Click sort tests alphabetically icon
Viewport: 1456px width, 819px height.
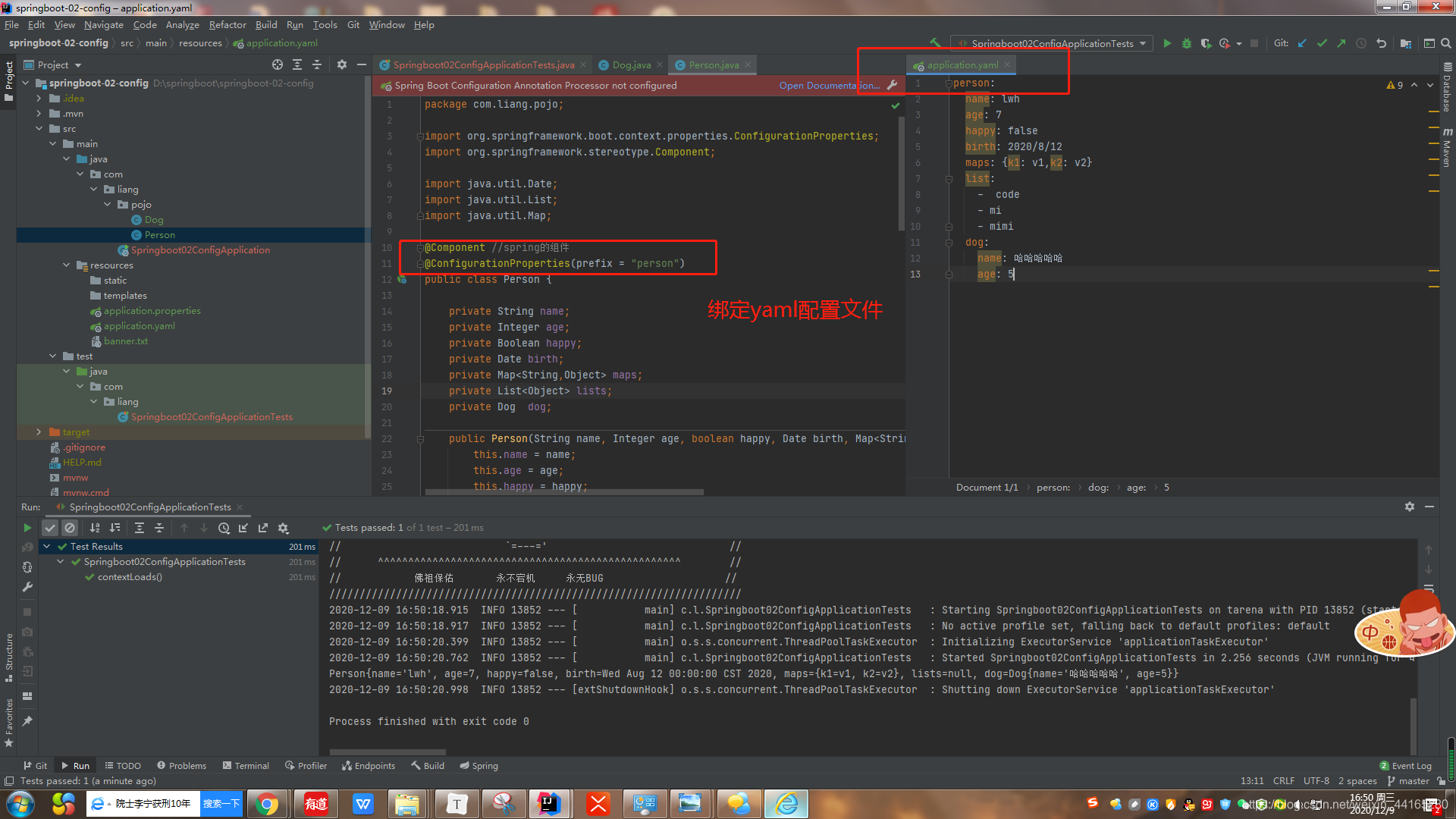coord(95,528)
